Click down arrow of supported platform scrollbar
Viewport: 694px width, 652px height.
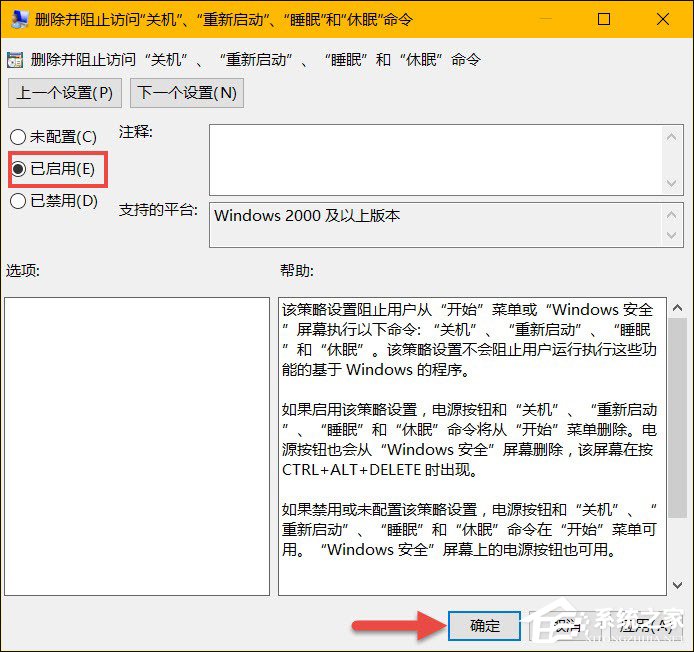(x=671, y=235)
